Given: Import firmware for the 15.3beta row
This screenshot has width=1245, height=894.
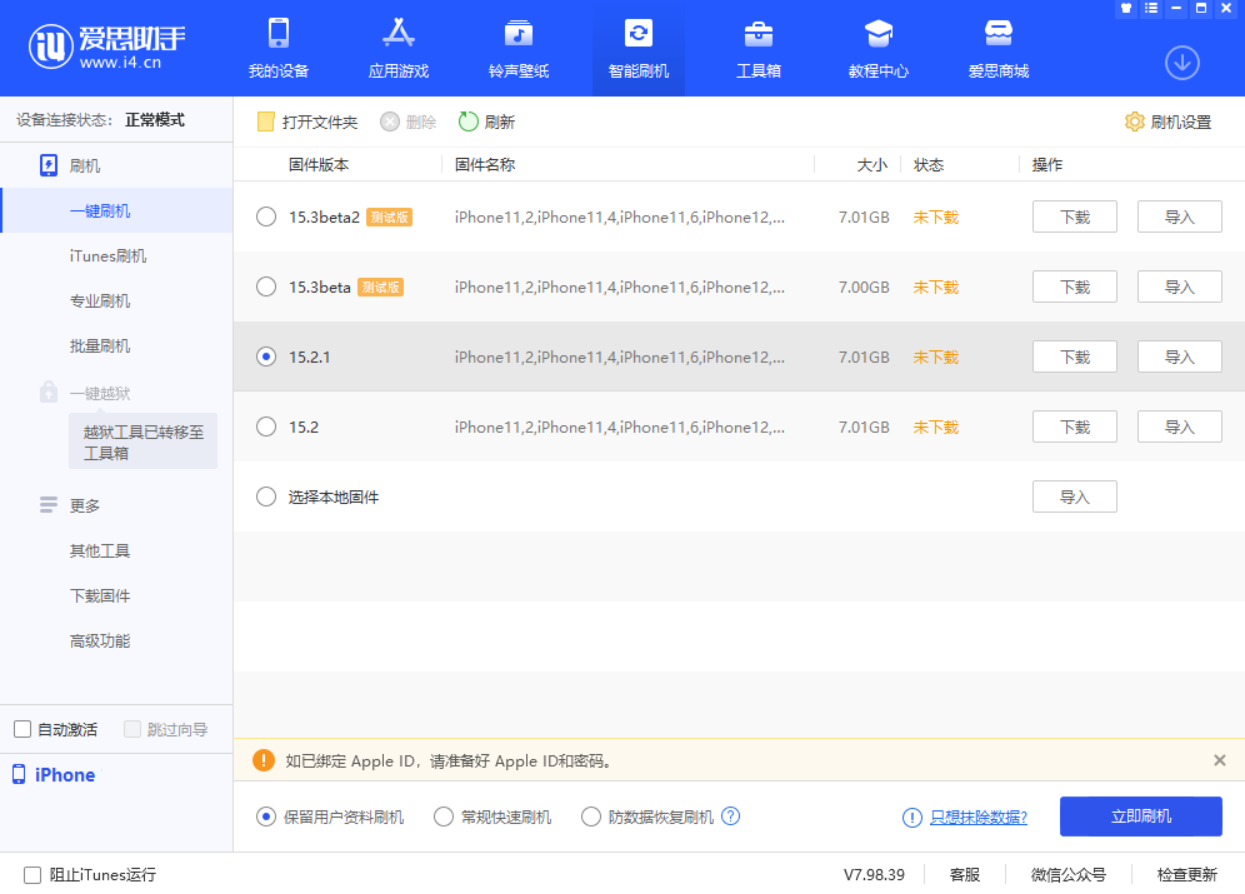Looking at the screenshot, I should 1180,287.
